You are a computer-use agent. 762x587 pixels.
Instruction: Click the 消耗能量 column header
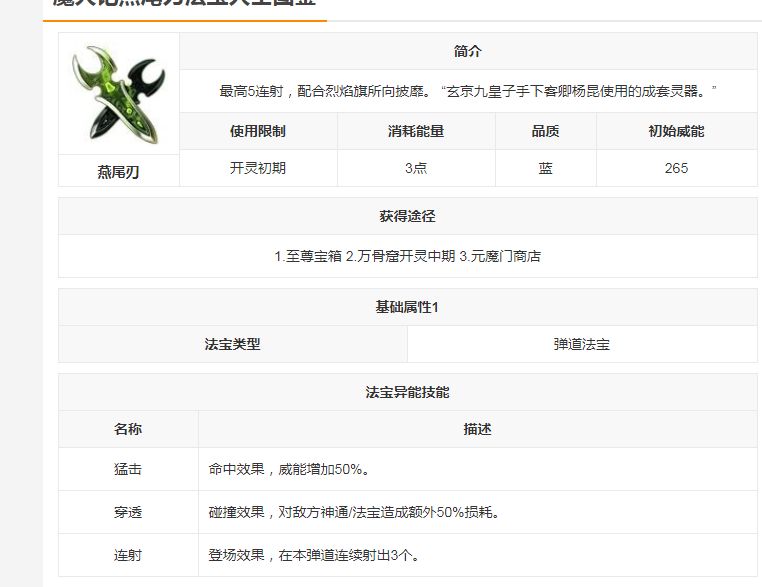(x=416, y=131)
